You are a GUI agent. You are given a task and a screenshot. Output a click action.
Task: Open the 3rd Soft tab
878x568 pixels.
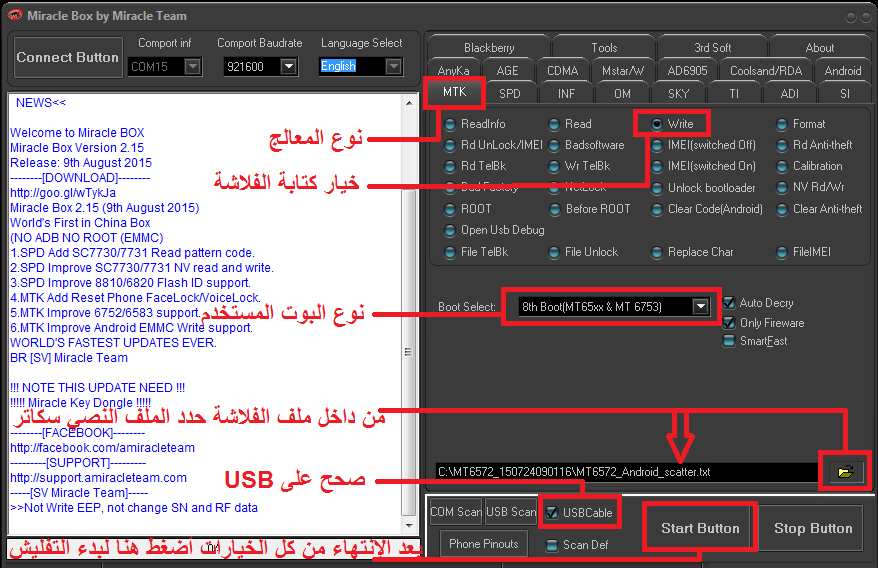(712, 48)
